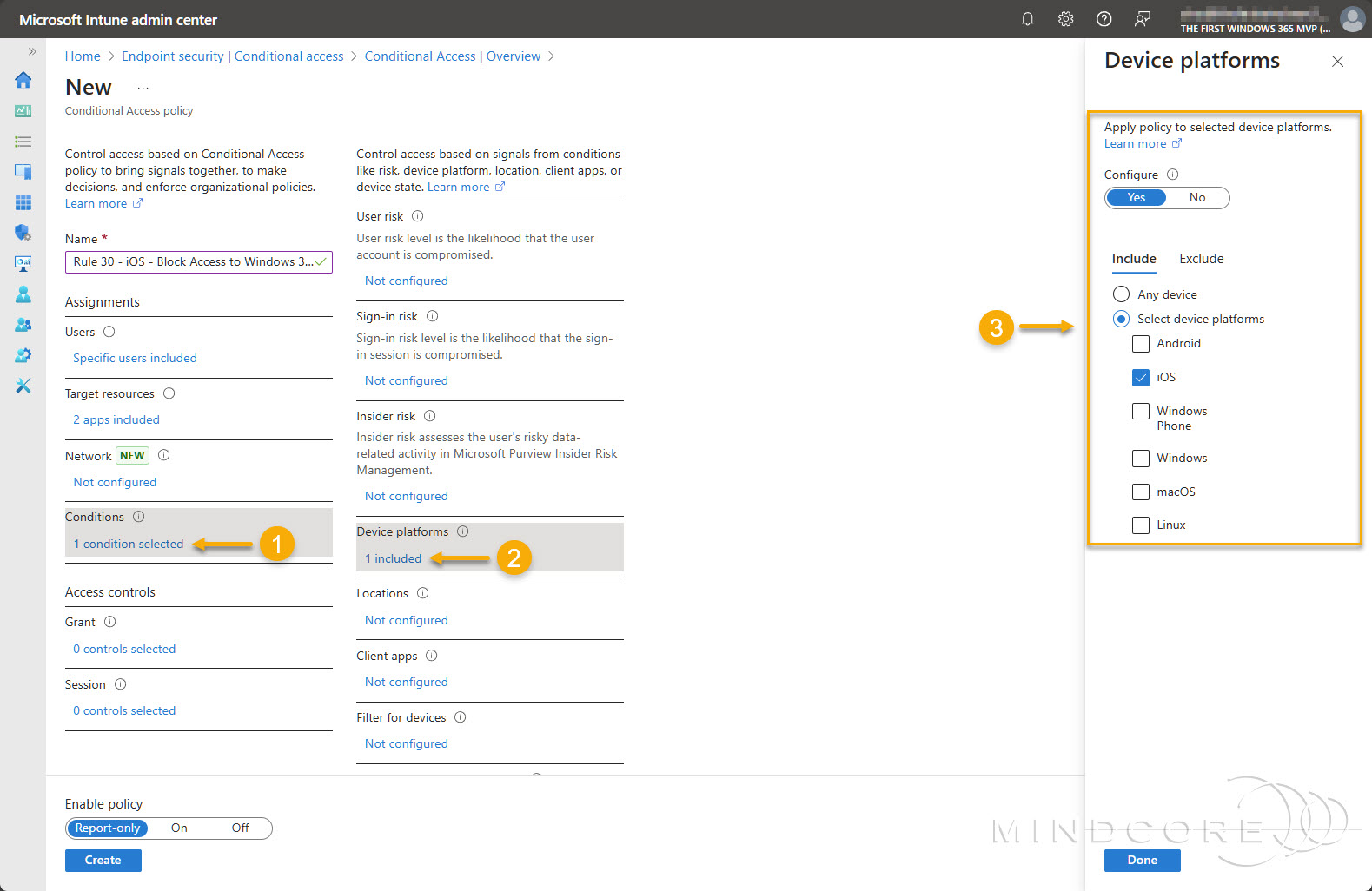Click the User risk info icon
1372x891 pixels.
417,216
